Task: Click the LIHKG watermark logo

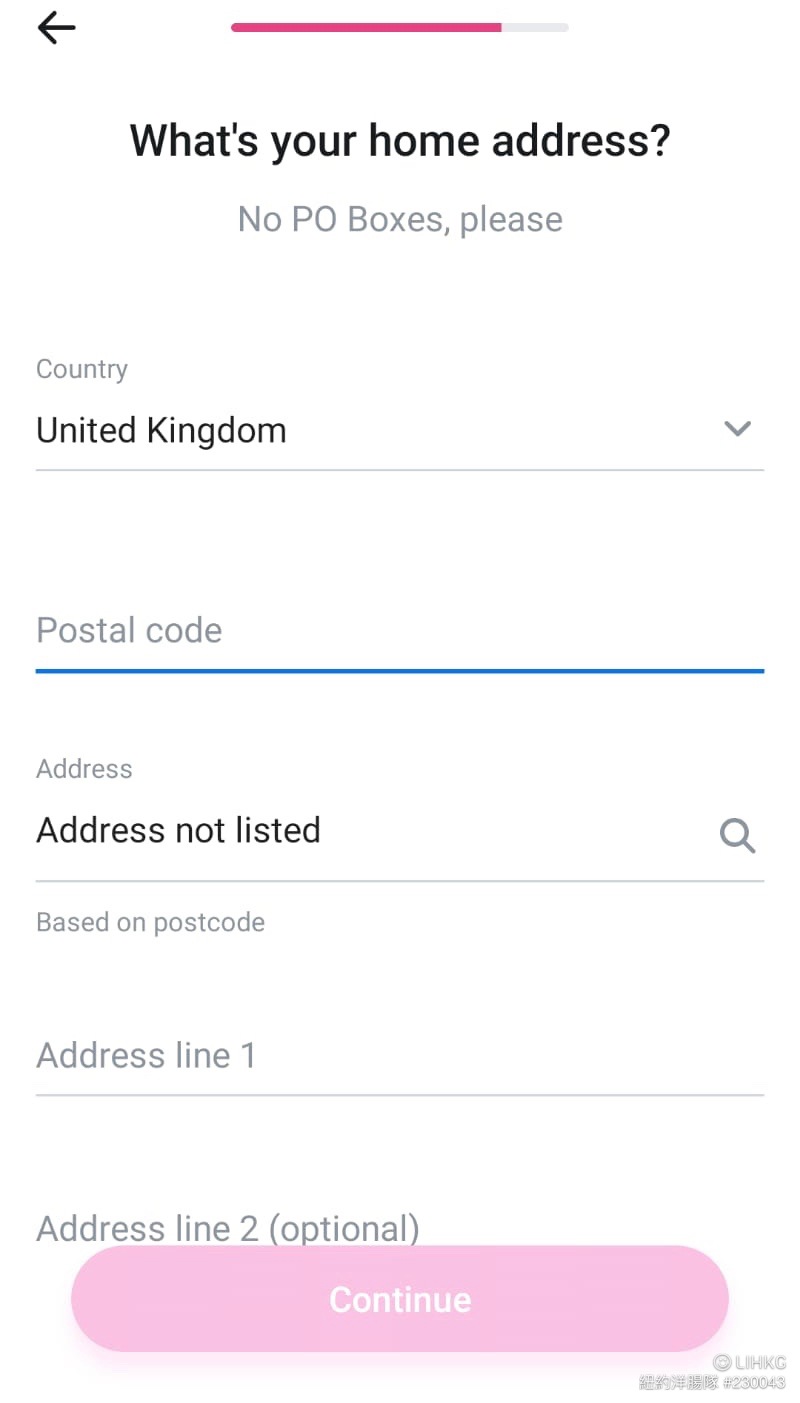Action: coord(750,1363)
